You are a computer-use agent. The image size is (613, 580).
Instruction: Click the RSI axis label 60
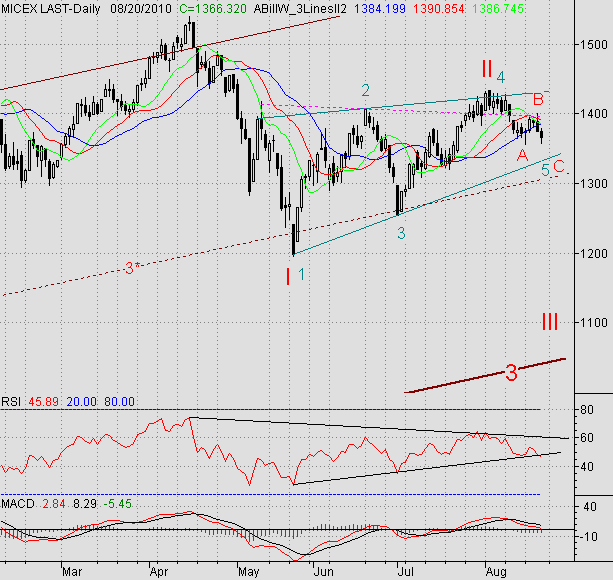point(587,438)
